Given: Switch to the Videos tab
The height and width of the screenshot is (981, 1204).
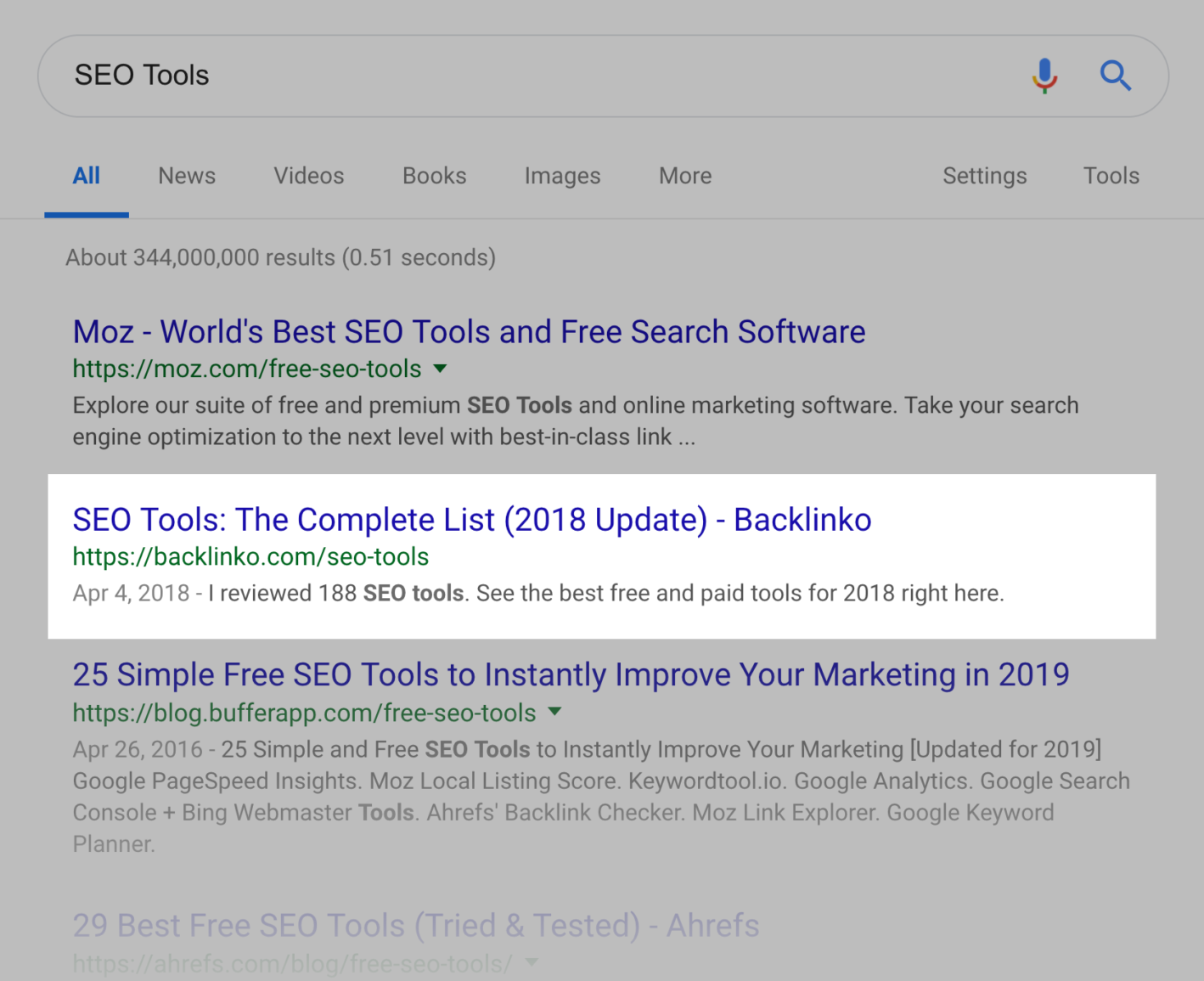Looking at the screenshot, I should click(309, 176).
